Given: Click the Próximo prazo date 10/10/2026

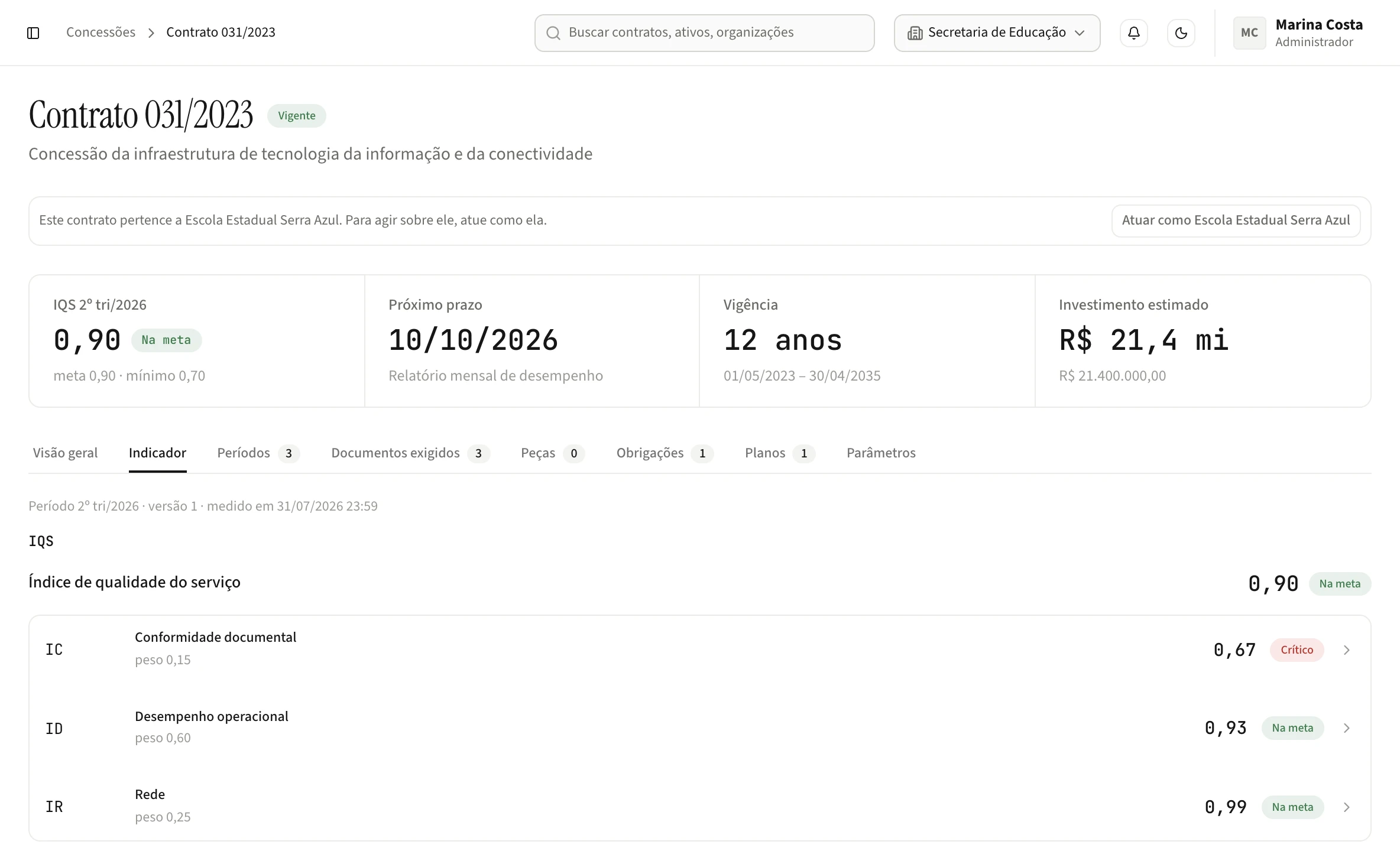Looking at the screenshot, I should 473,341.
